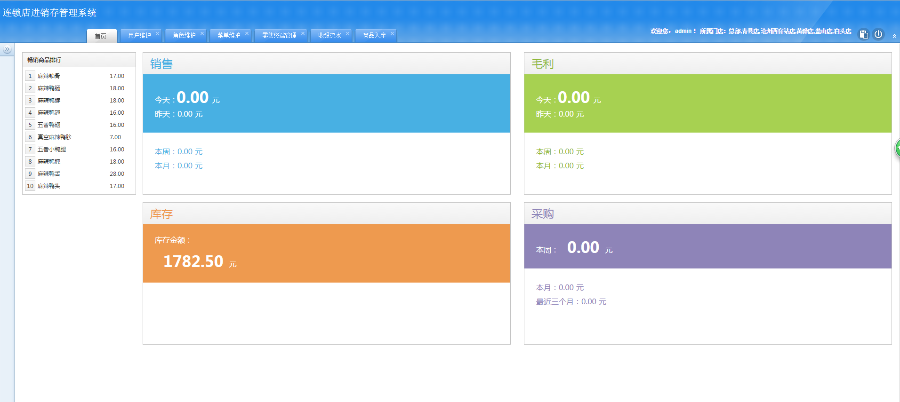This screenshot has height=402, width=900.
Task: Close the 菜单维护 tab
Action: 247,33
